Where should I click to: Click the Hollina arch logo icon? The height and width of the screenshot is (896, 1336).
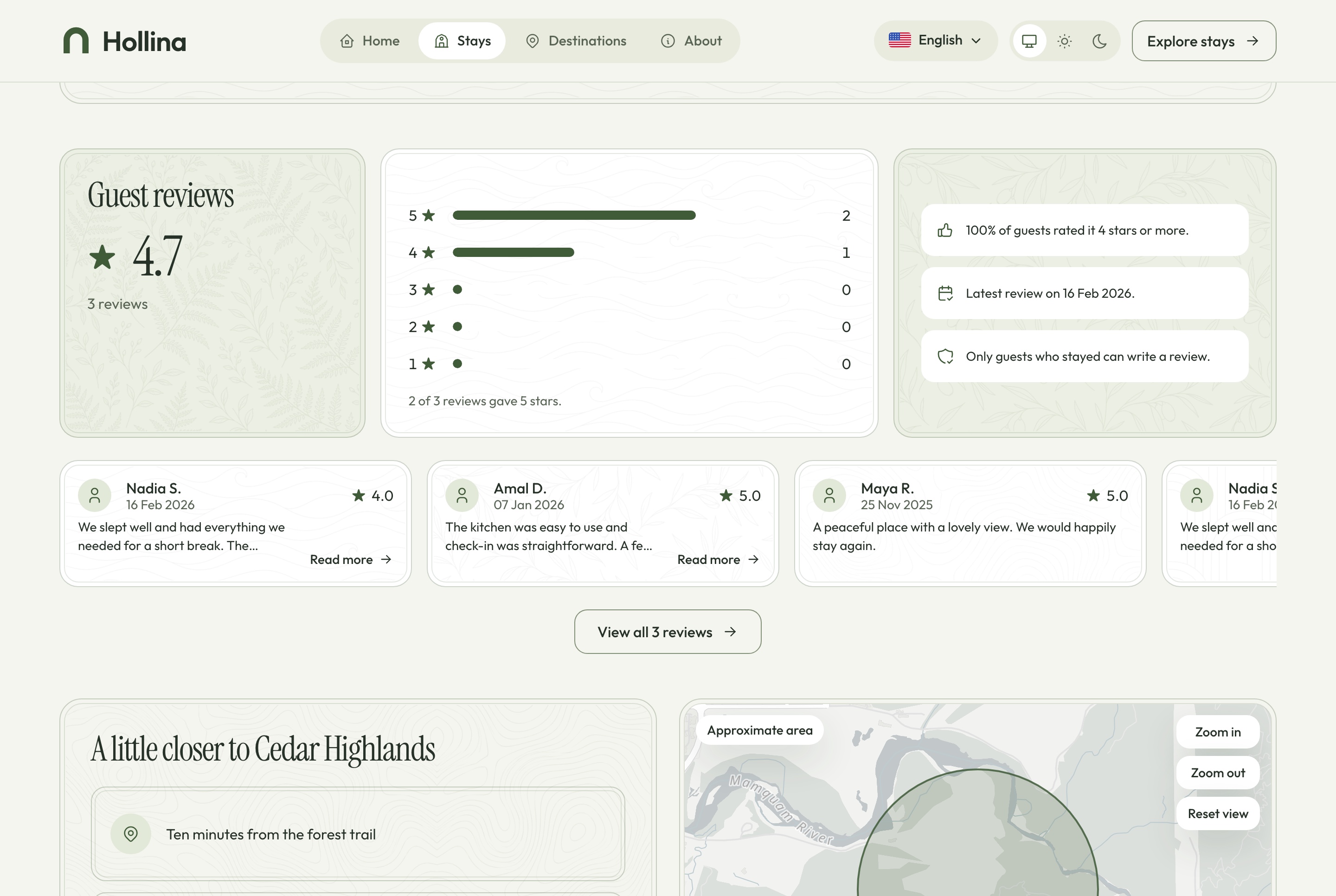76,40
